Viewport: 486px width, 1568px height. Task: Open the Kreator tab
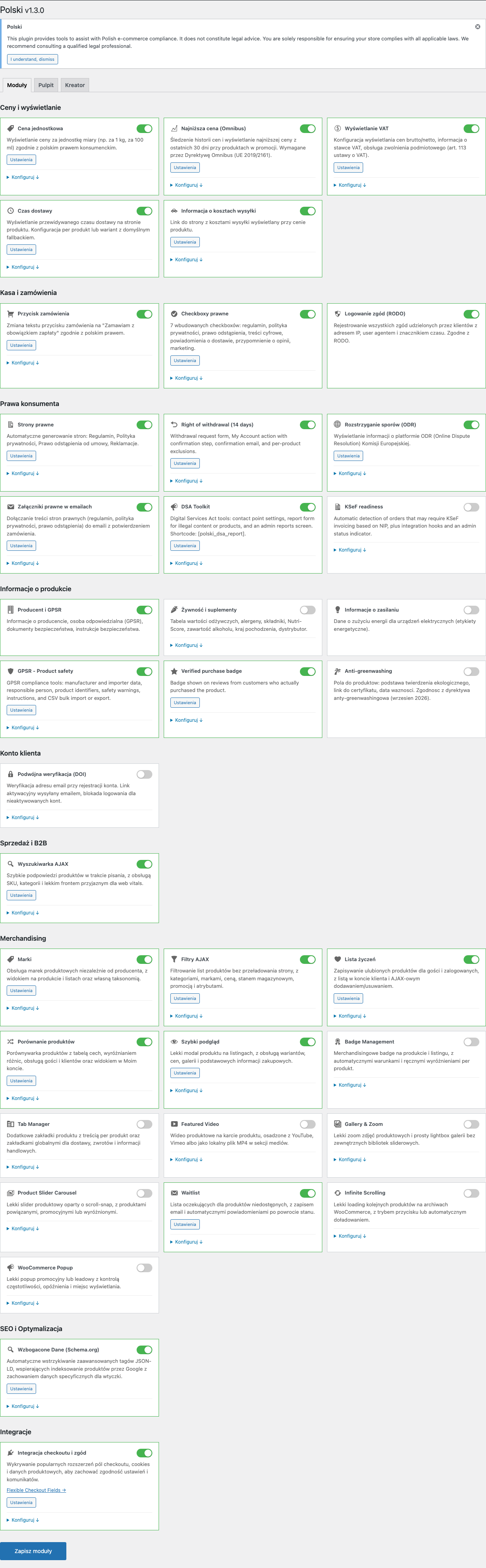pos(75,85)
